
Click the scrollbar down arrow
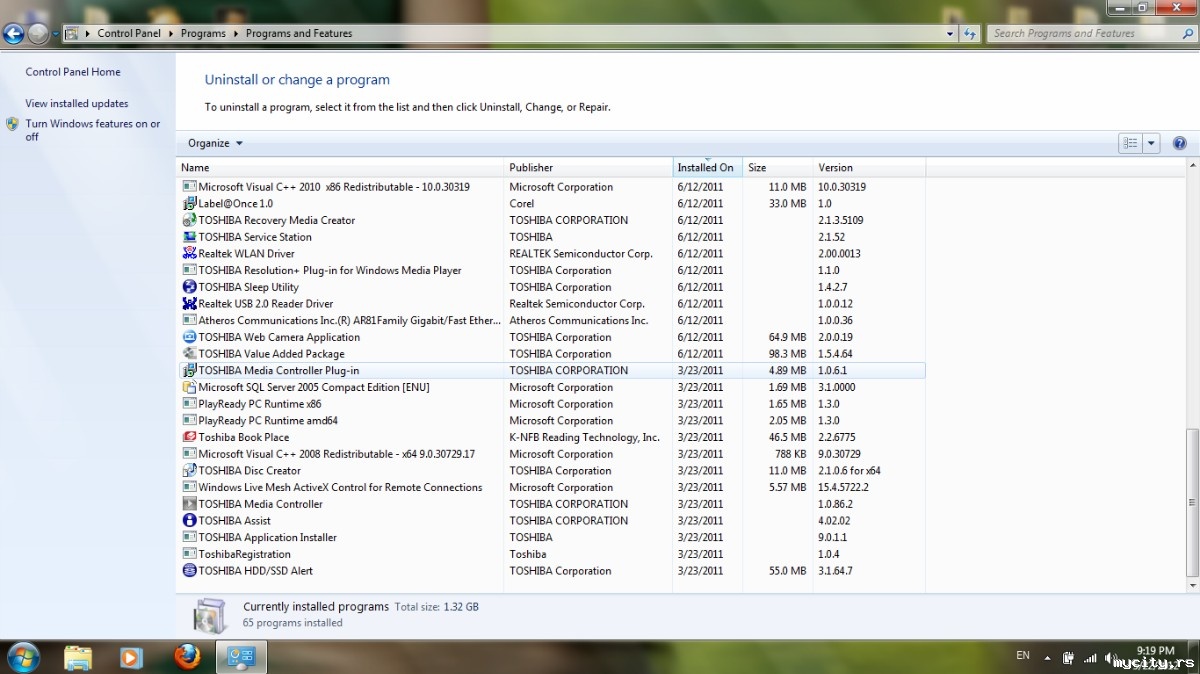click(1191, 585)
